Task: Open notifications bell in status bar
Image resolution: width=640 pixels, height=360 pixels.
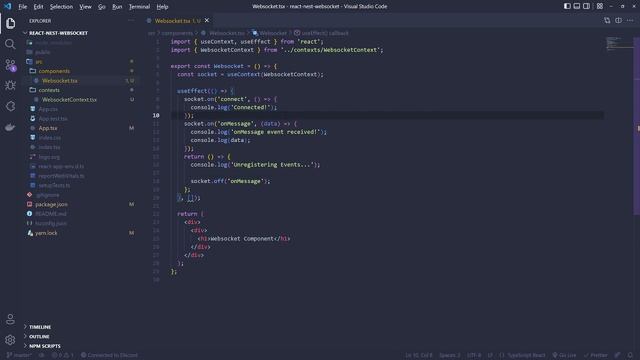Action: tap(631, 355)
